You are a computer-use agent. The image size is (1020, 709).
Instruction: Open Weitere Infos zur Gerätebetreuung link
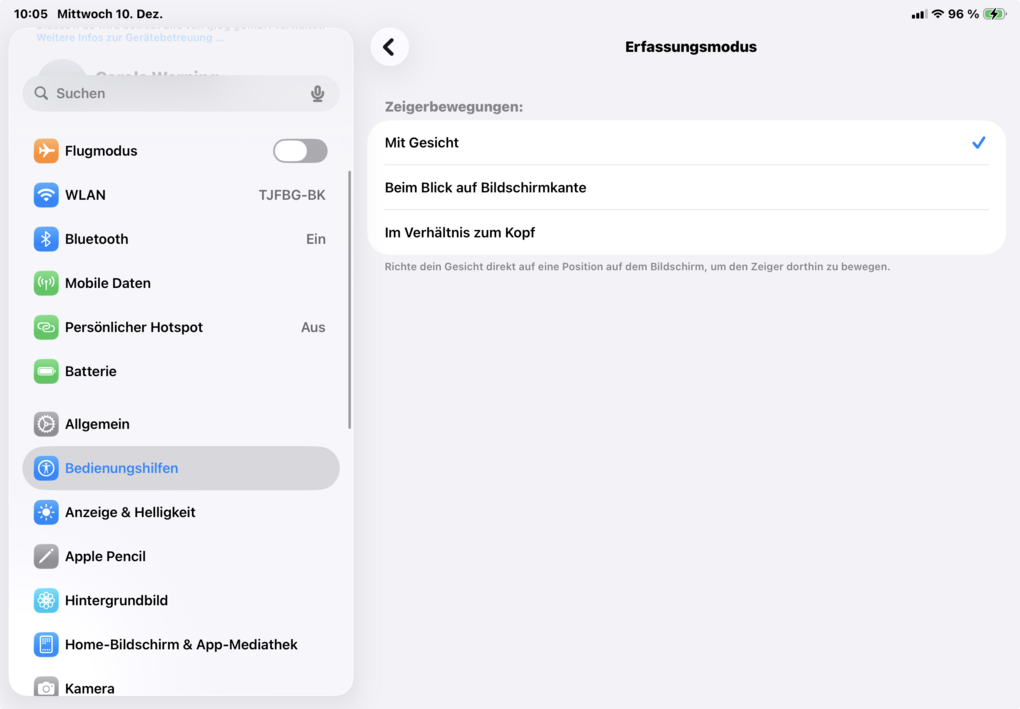coord(130,38)
